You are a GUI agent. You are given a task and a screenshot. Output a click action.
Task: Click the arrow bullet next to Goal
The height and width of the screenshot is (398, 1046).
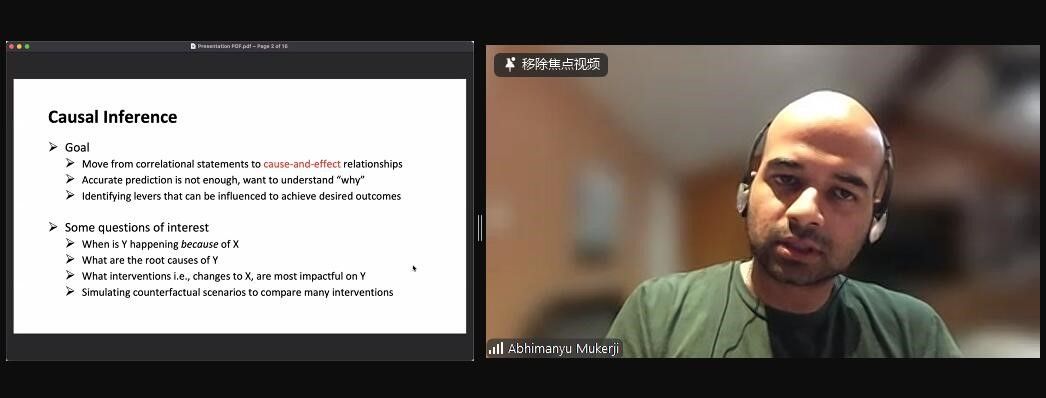pyautogui.click(x=53, y=147)
